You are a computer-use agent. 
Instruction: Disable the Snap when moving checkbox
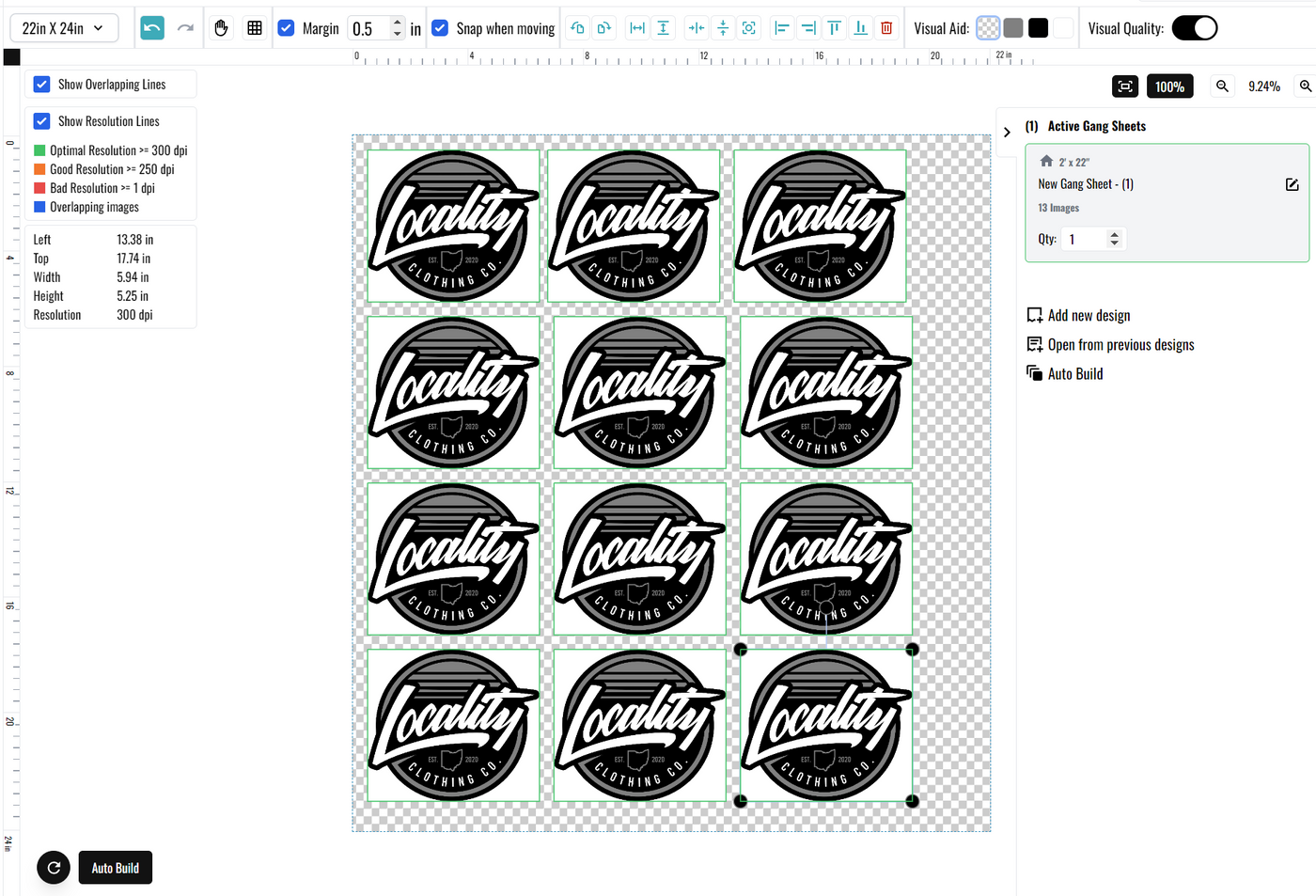coord(440,28)
